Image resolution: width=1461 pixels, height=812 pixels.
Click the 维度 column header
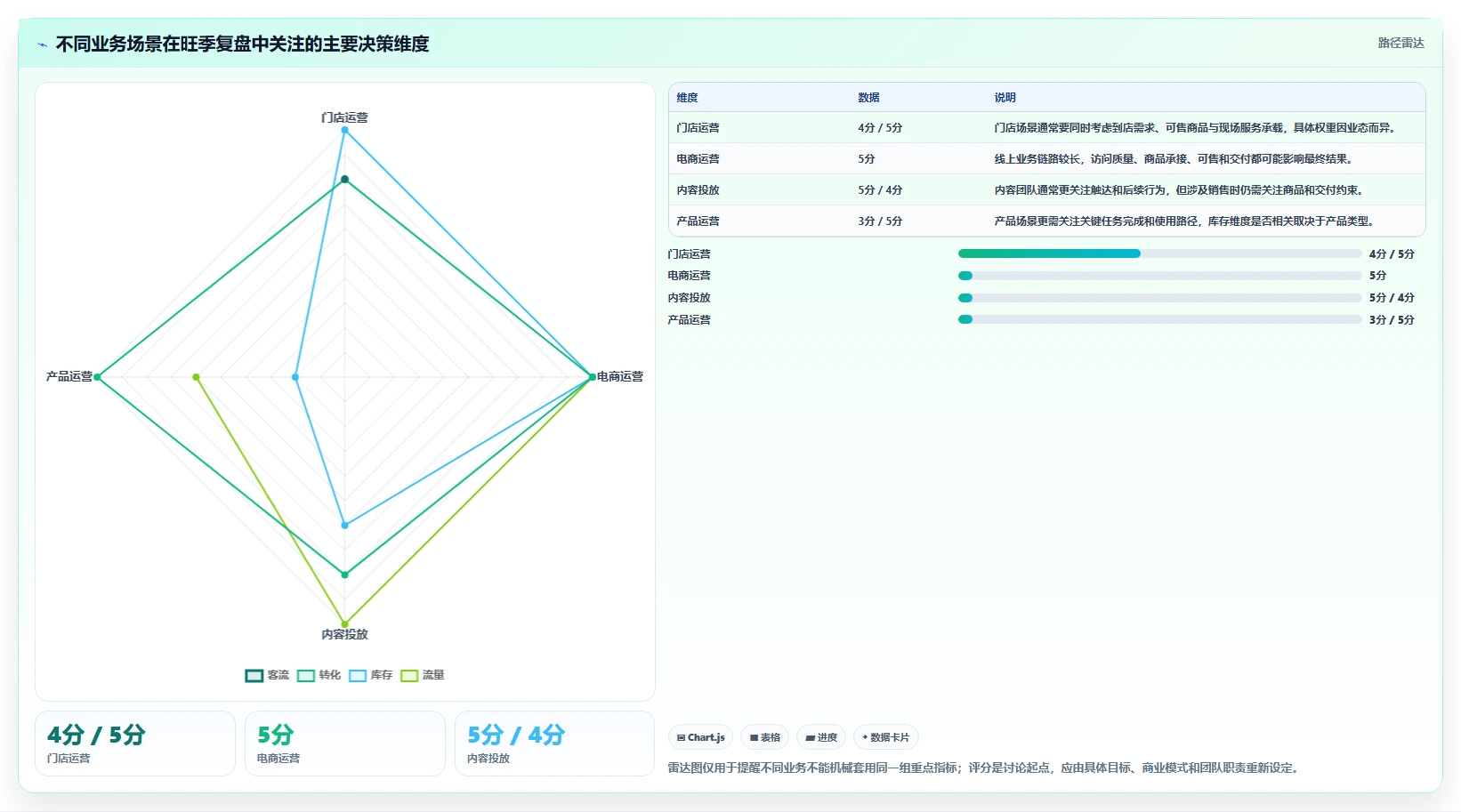tap(687, 98)
